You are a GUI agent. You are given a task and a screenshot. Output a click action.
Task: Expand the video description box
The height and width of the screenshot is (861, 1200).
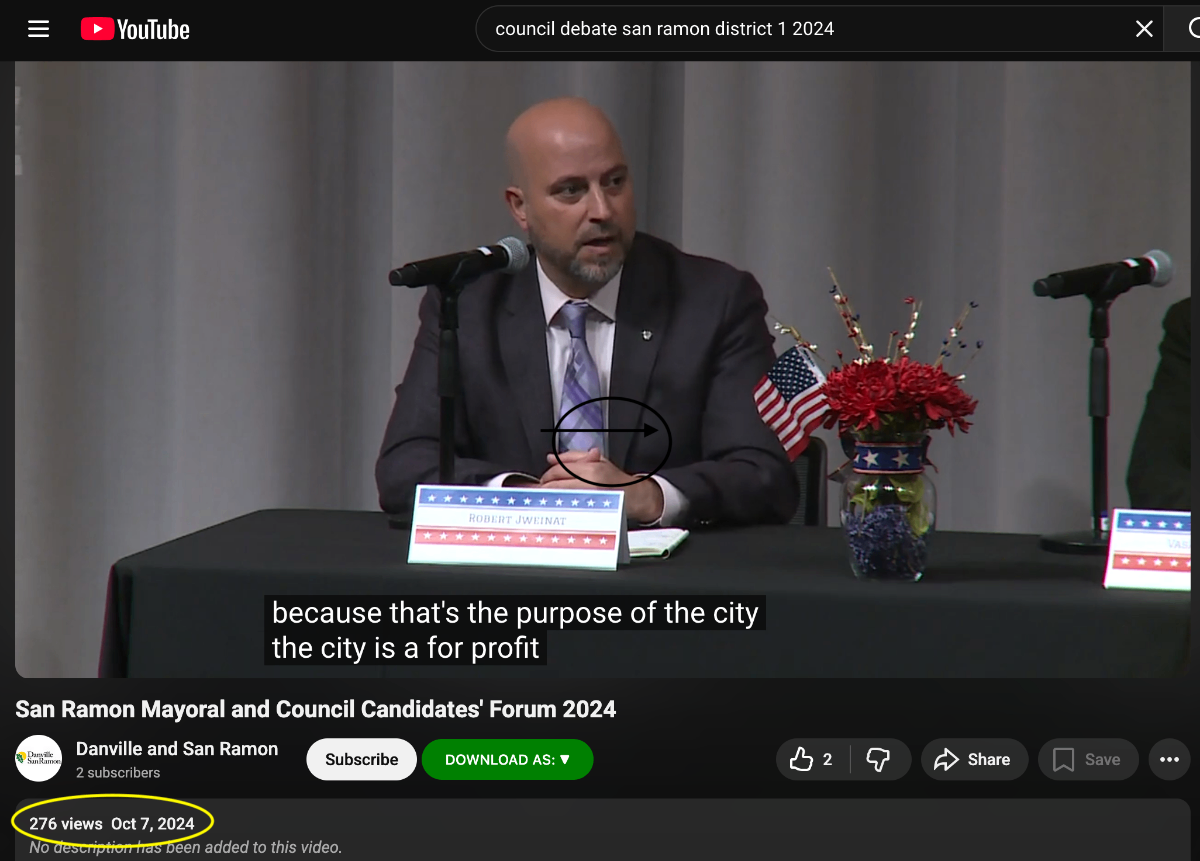tap(600, 835)
